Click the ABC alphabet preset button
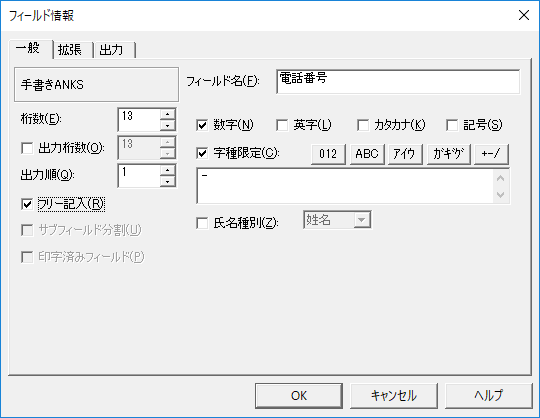The height and width of the screenshot is (418, 540). [367, 154]
